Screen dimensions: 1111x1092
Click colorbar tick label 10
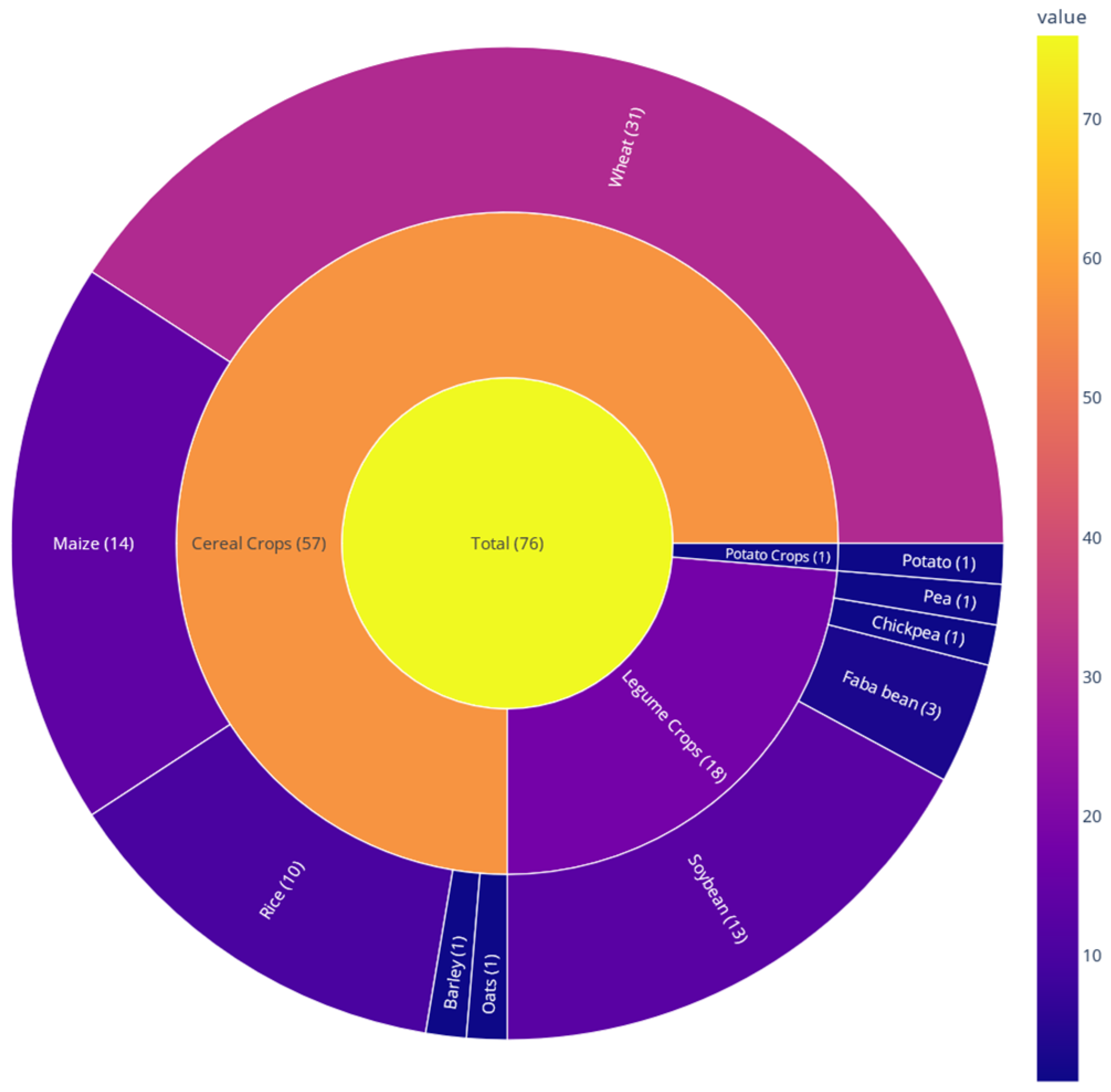coord(1092,955)
